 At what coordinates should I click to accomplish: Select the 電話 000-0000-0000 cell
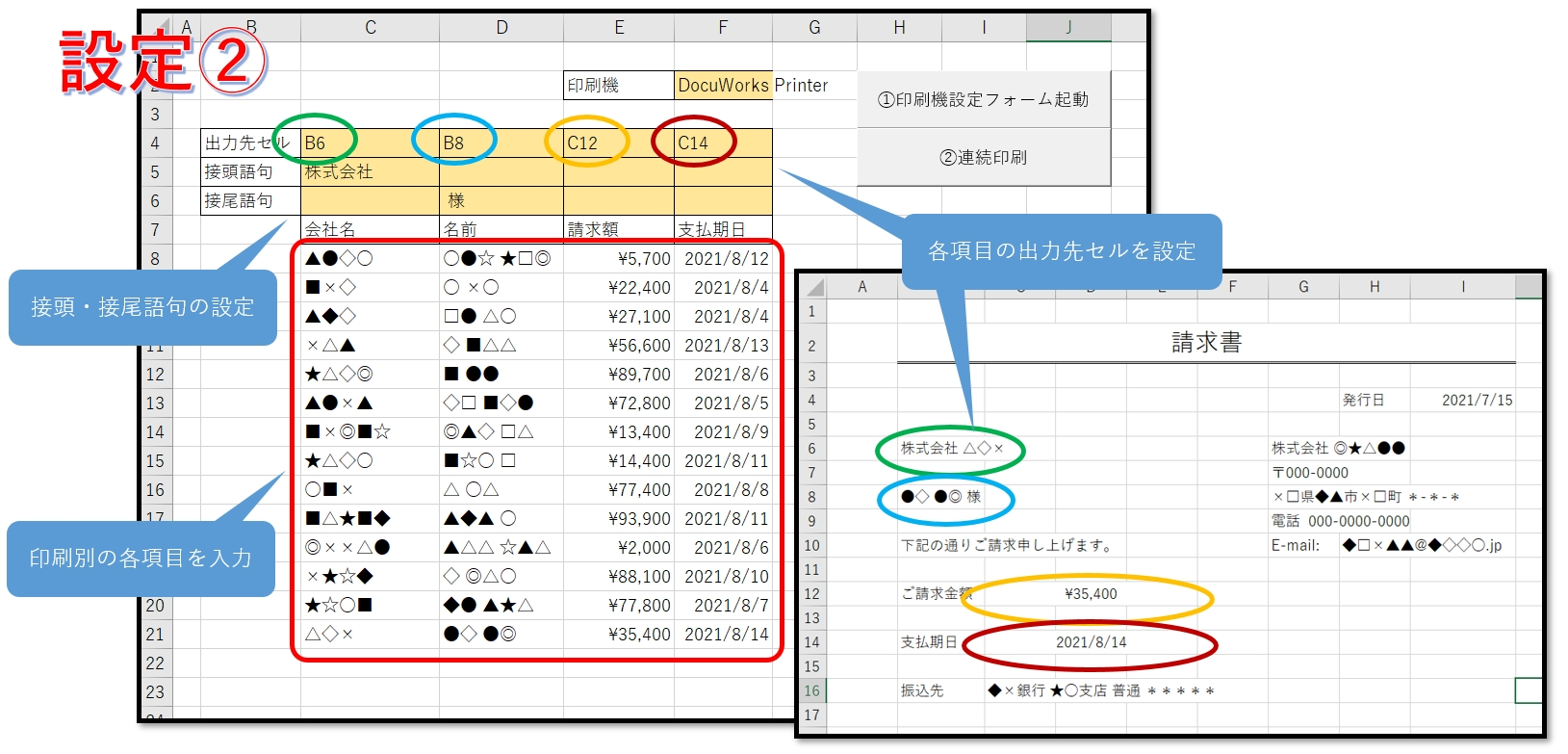1340,521
